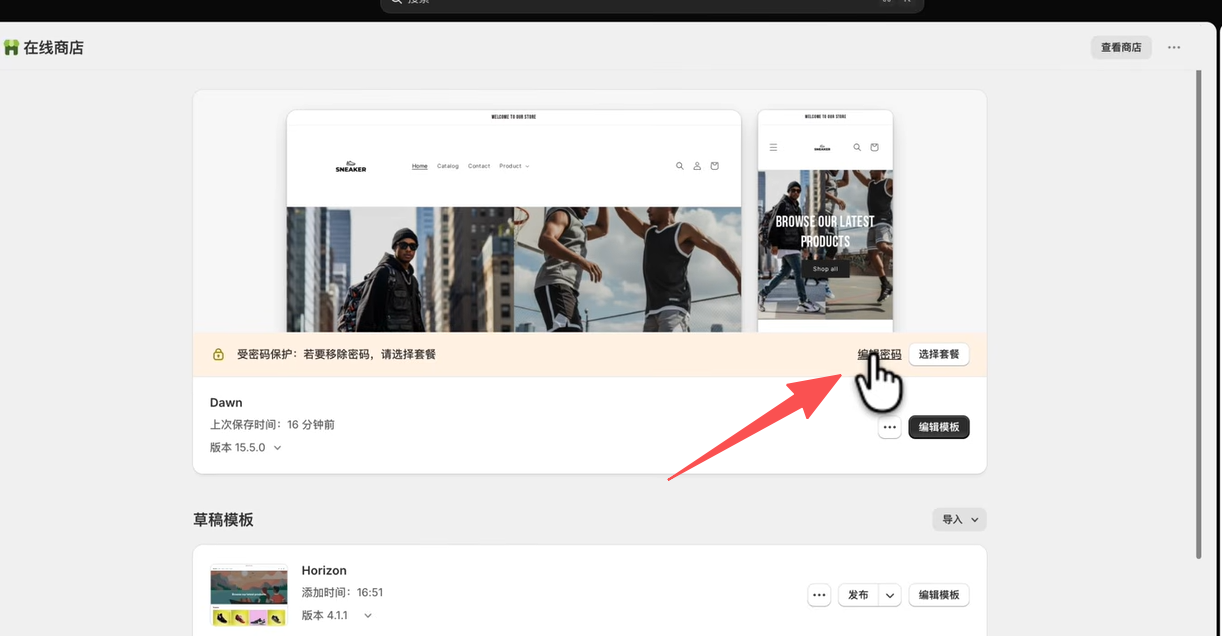Publish the Horizon theme with 发布
Image resolution: width=1222 pixels, height=636 pixels.
point(858,595)
